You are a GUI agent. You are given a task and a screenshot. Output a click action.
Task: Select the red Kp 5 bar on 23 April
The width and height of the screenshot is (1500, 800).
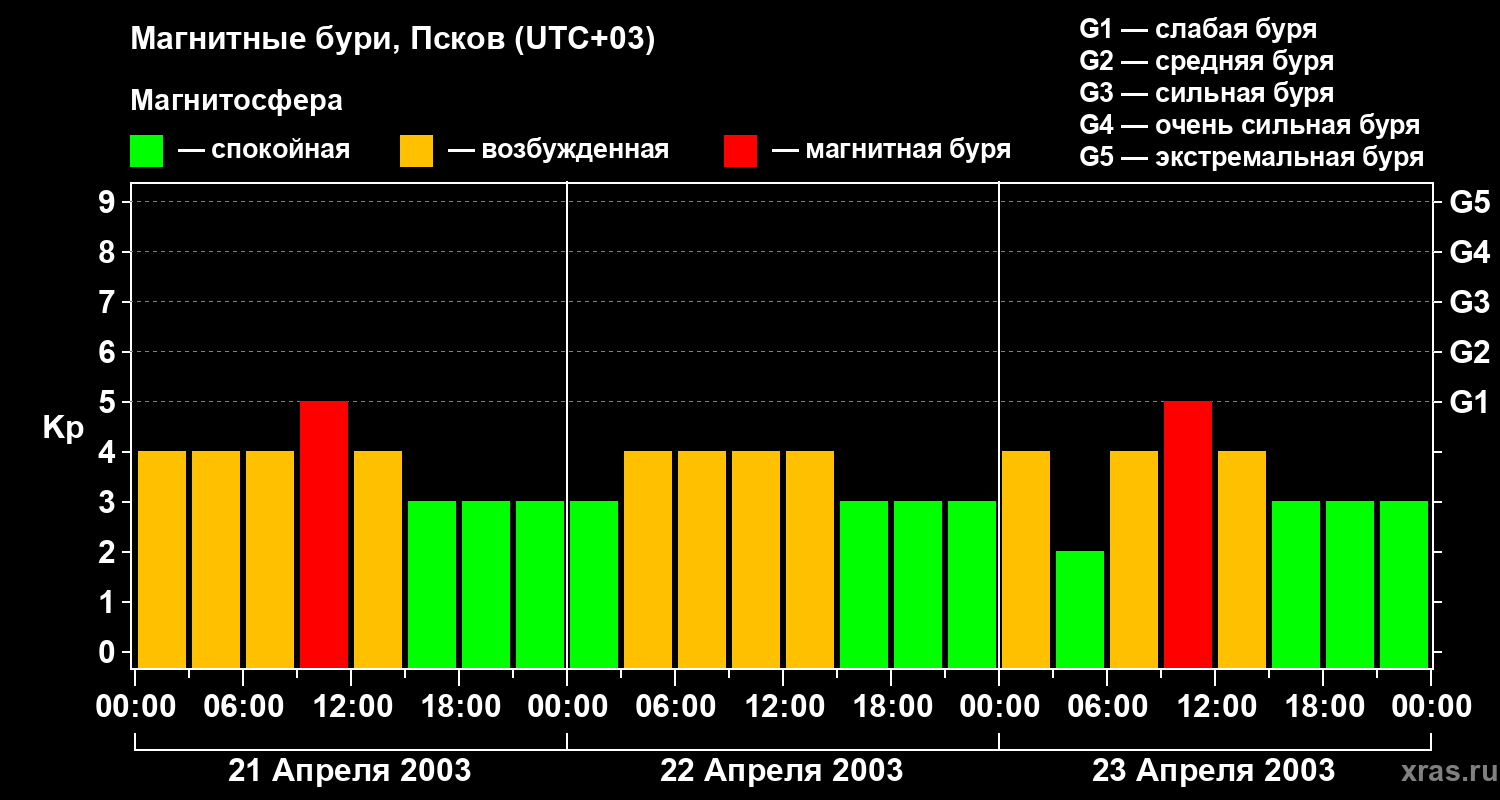(x=1188, y=534)
